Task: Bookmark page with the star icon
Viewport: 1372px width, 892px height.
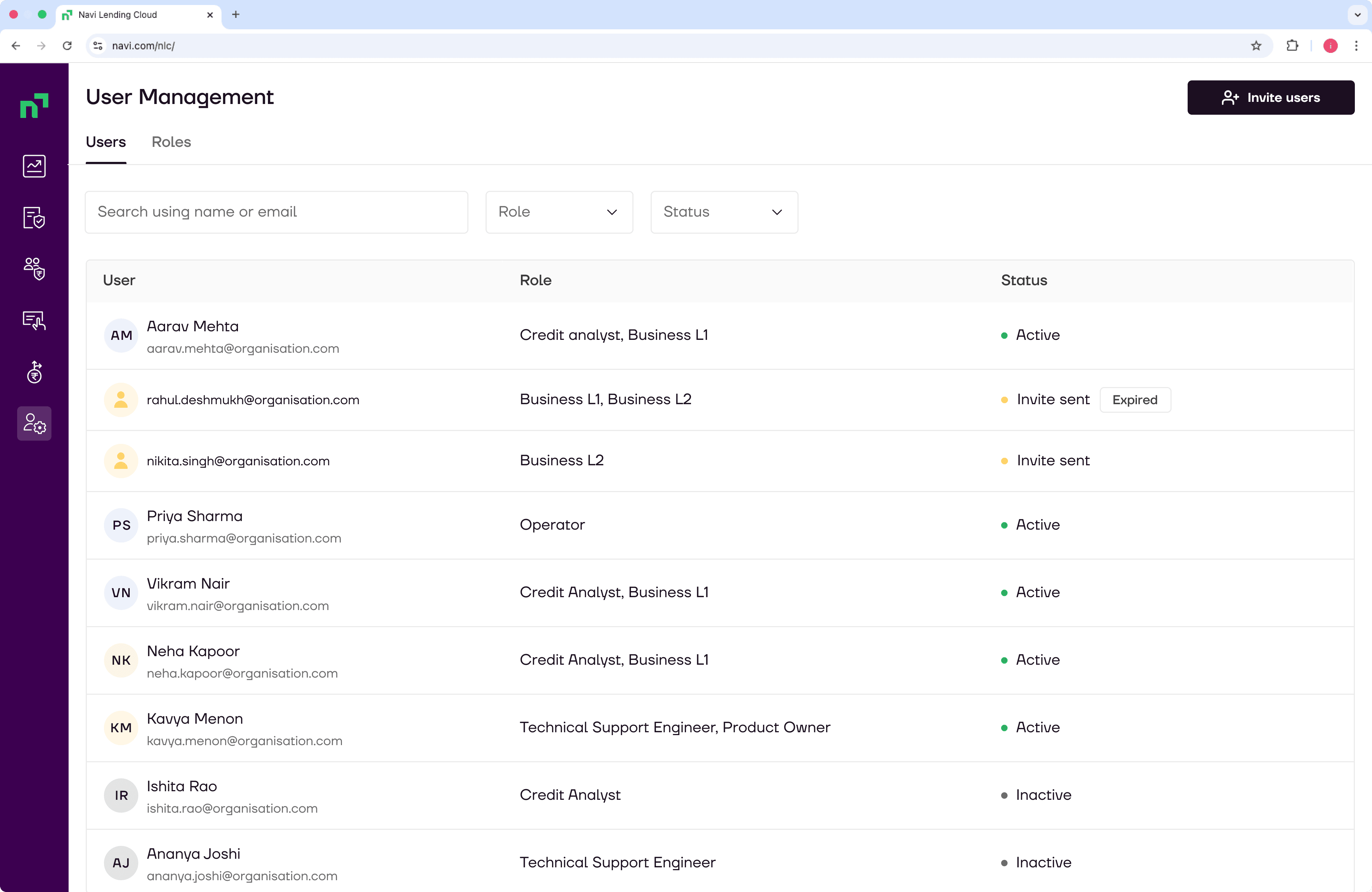Action: click(1256, 45)
